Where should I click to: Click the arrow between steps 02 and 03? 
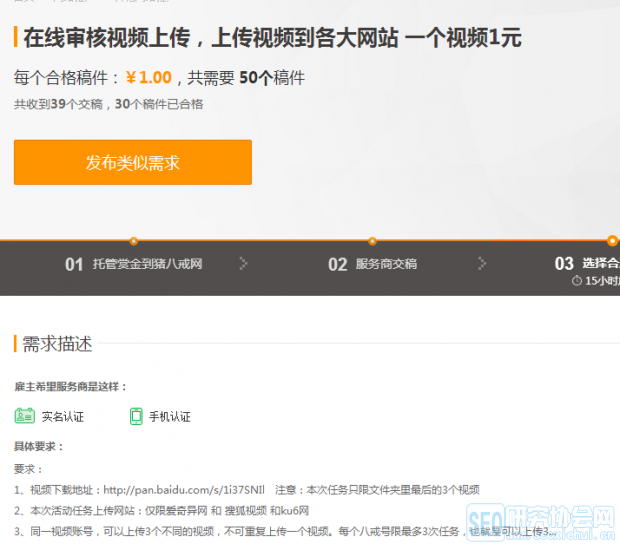pyautogui.click(x=482, y=264)
